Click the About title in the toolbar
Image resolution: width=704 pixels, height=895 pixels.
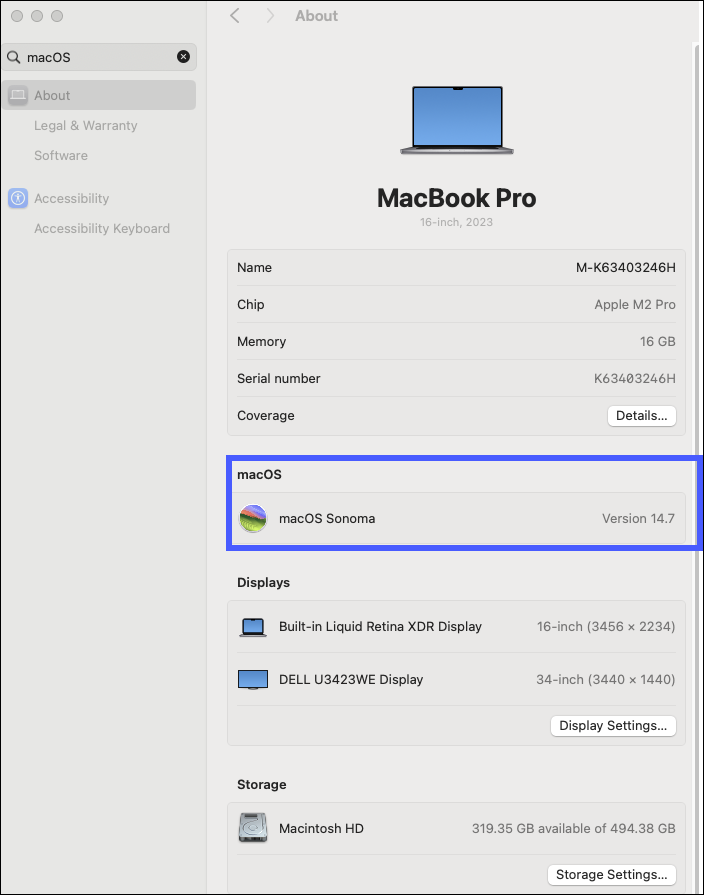tap(316, 16)
